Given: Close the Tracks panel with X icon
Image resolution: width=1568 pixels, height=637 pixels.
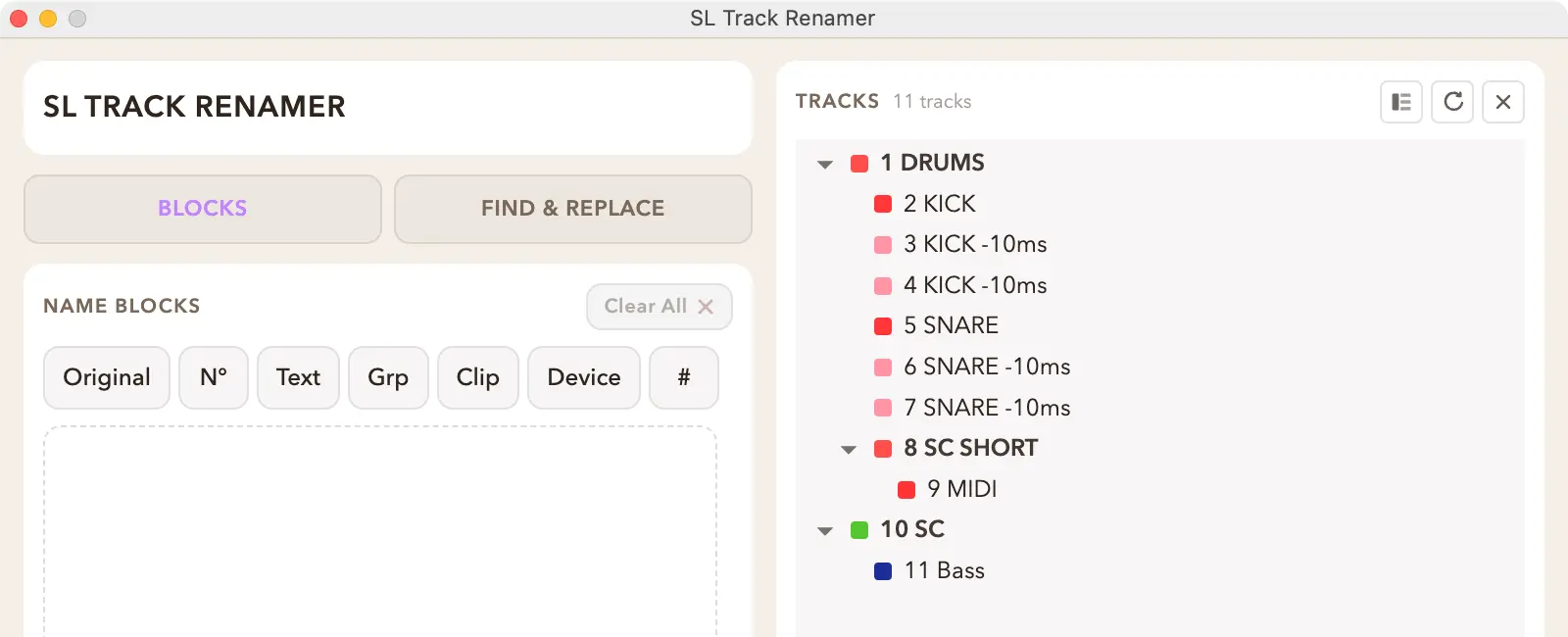Looking at the screenshot, I should (x=1503, y=102).
